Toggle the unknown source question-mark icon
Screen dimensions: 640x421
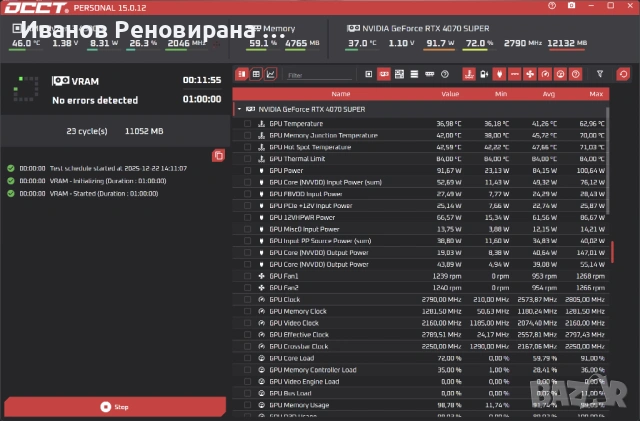pos(445,74)
